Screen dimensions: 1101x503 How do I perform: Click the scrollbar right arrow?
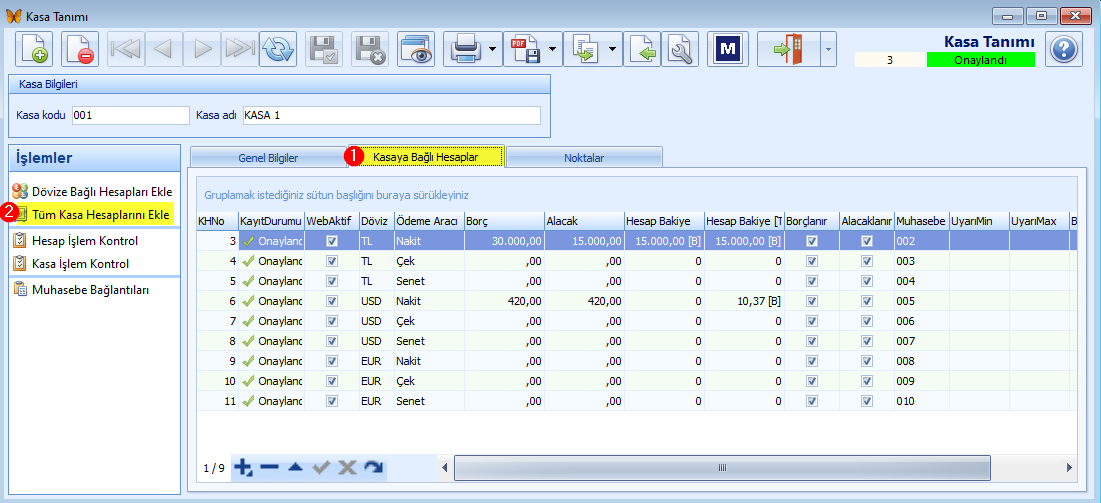tap(1069, 467)
